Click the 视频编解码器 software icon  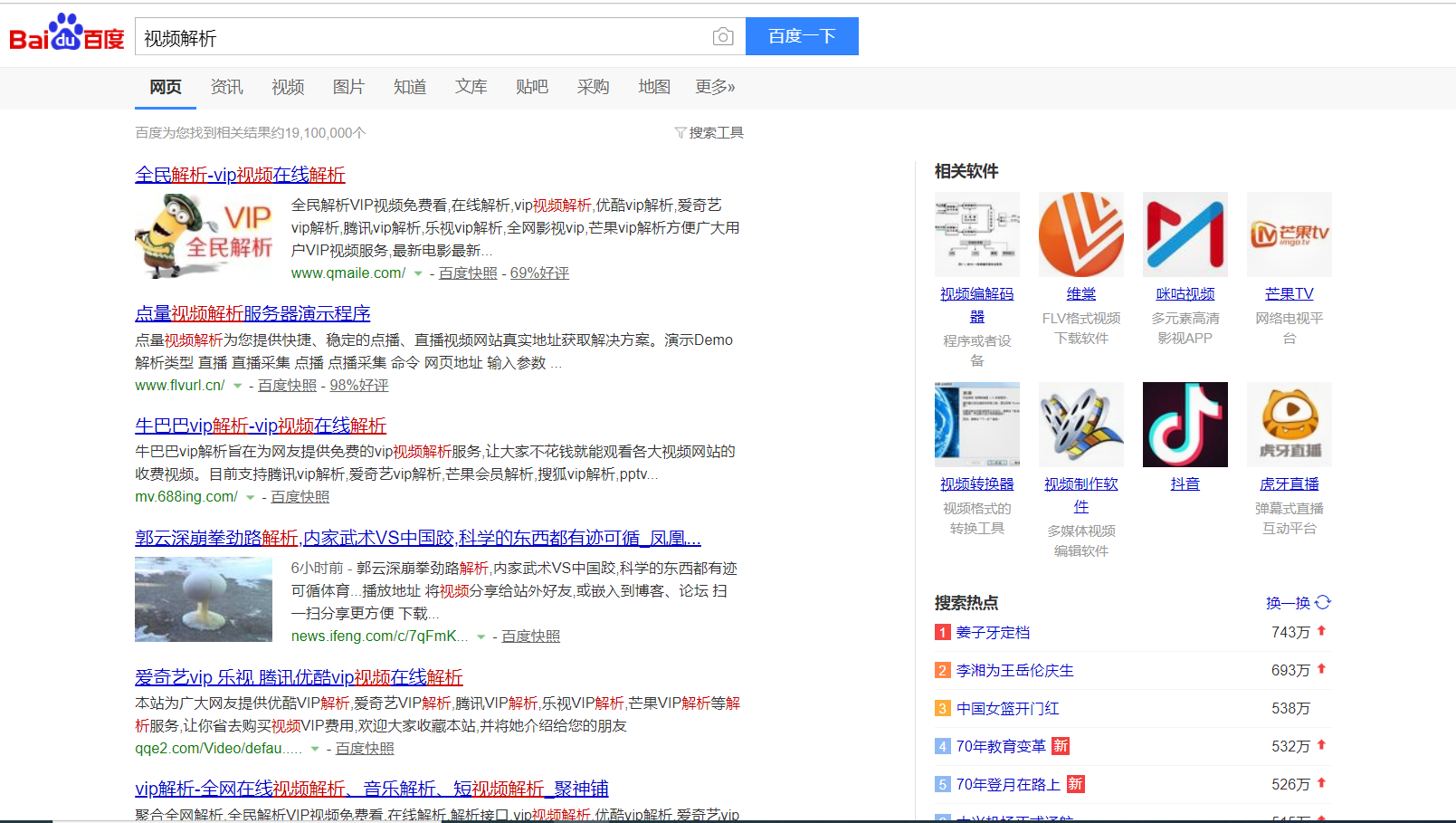point(976,234)
